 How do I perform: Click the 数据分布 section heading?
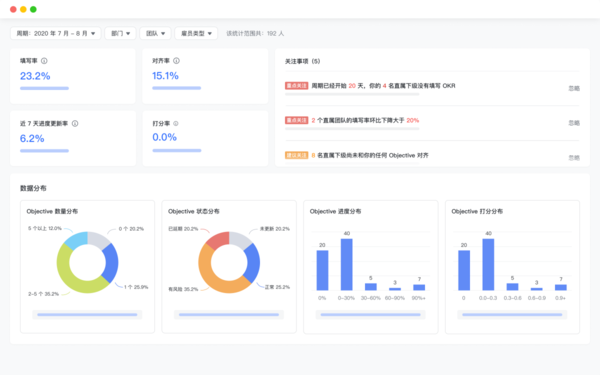tap(33, 188)
